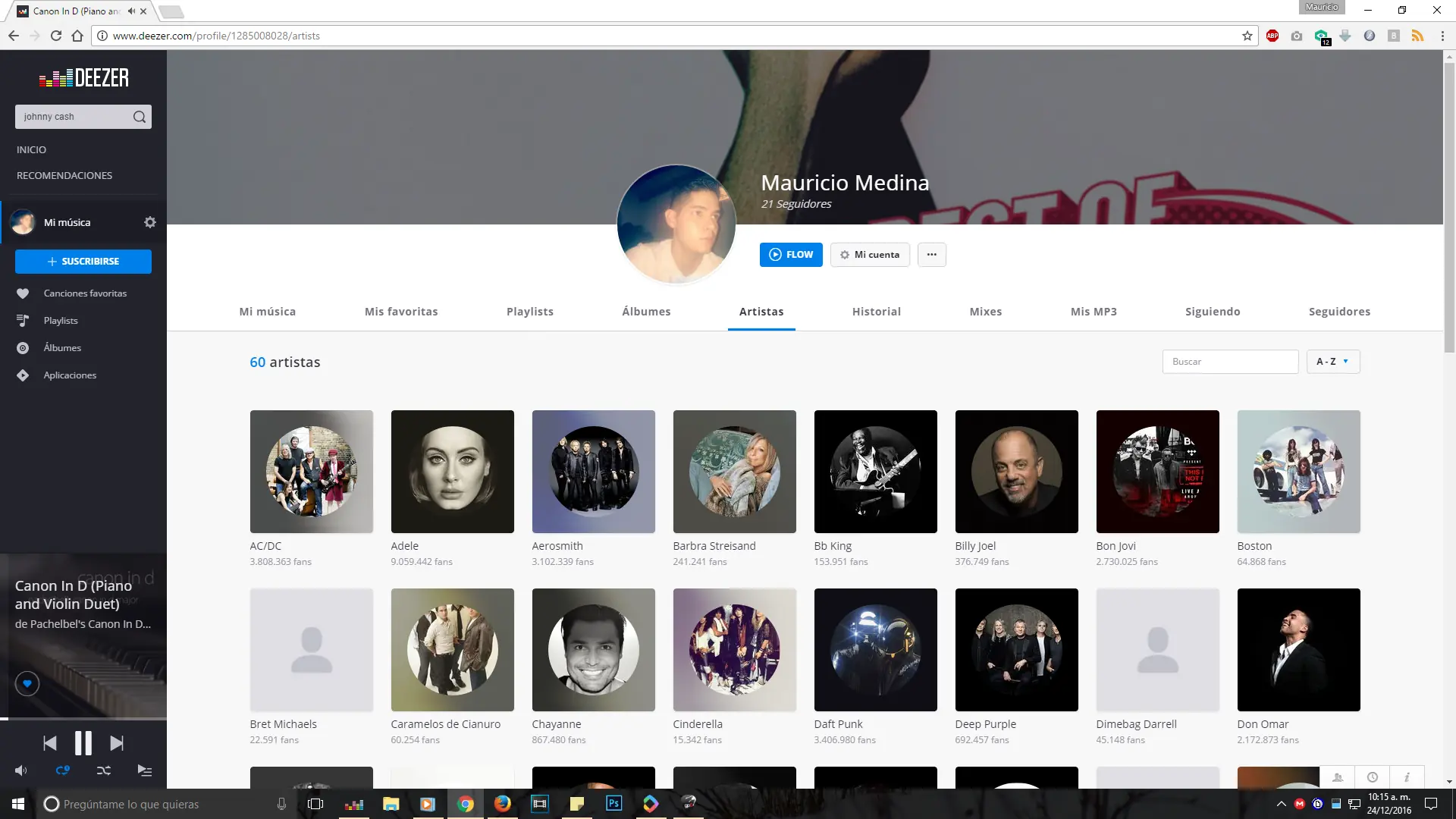Open the Bon Jovi artist thumbnail

[1158, 472]
